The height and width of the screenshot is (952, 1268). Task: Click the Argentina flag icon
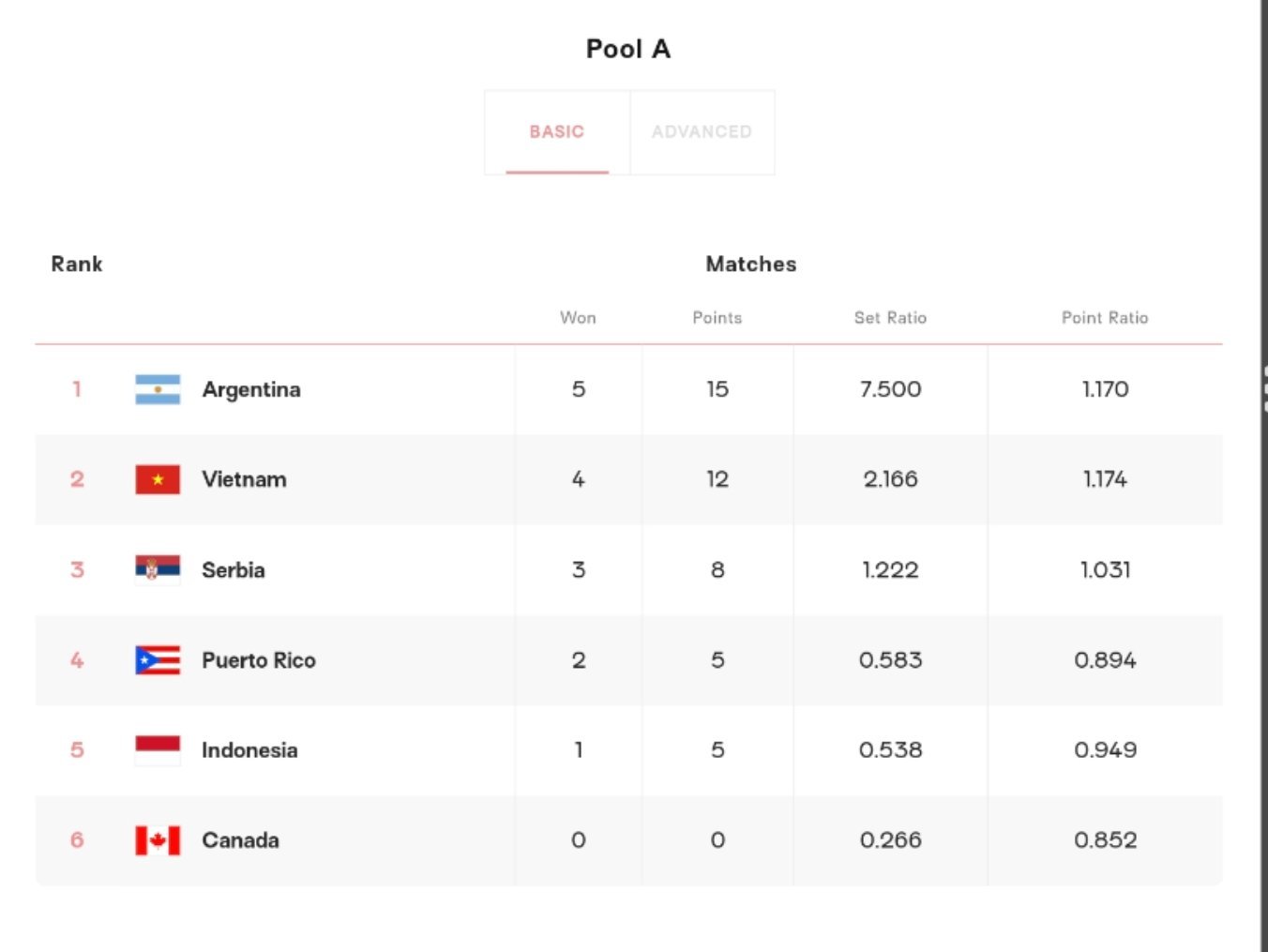pos(158,389)
